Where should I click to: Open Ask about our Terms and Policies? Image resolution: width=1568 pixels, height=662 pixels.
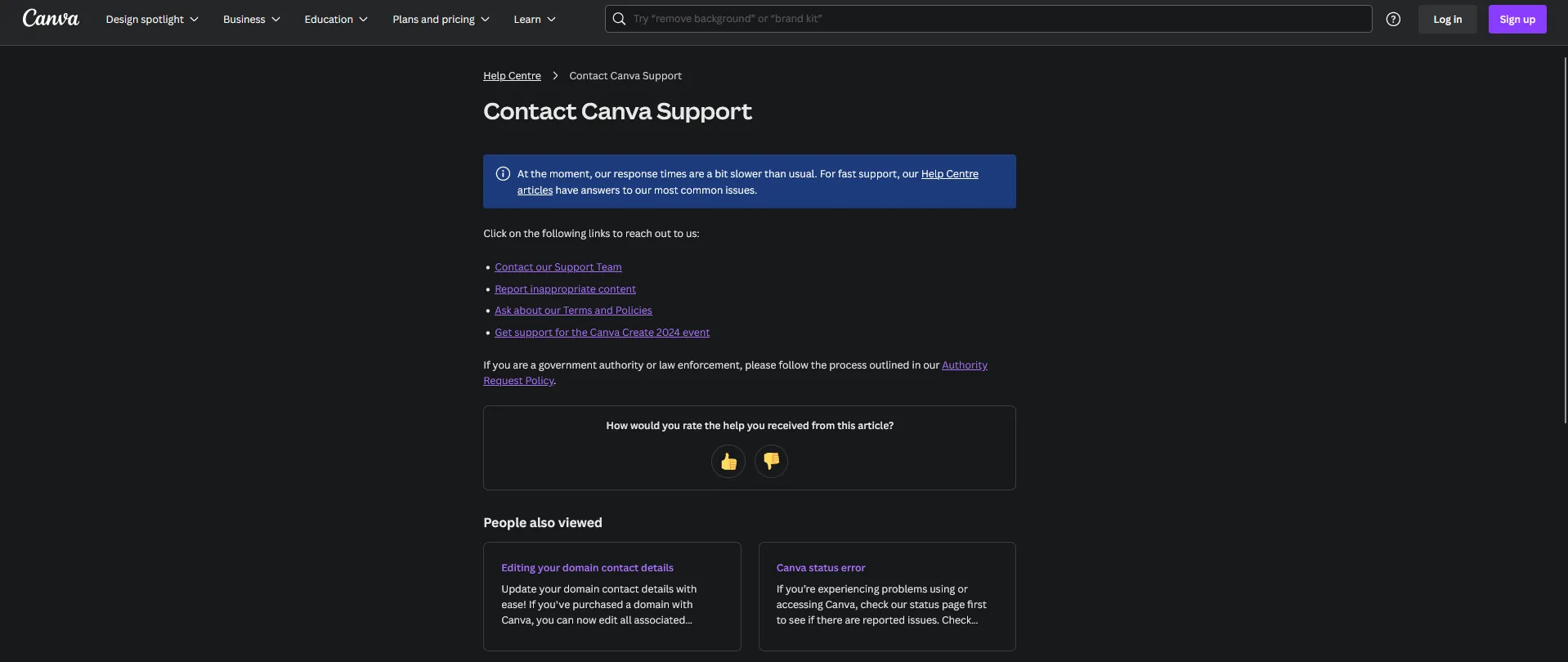[x=573, y=311]
